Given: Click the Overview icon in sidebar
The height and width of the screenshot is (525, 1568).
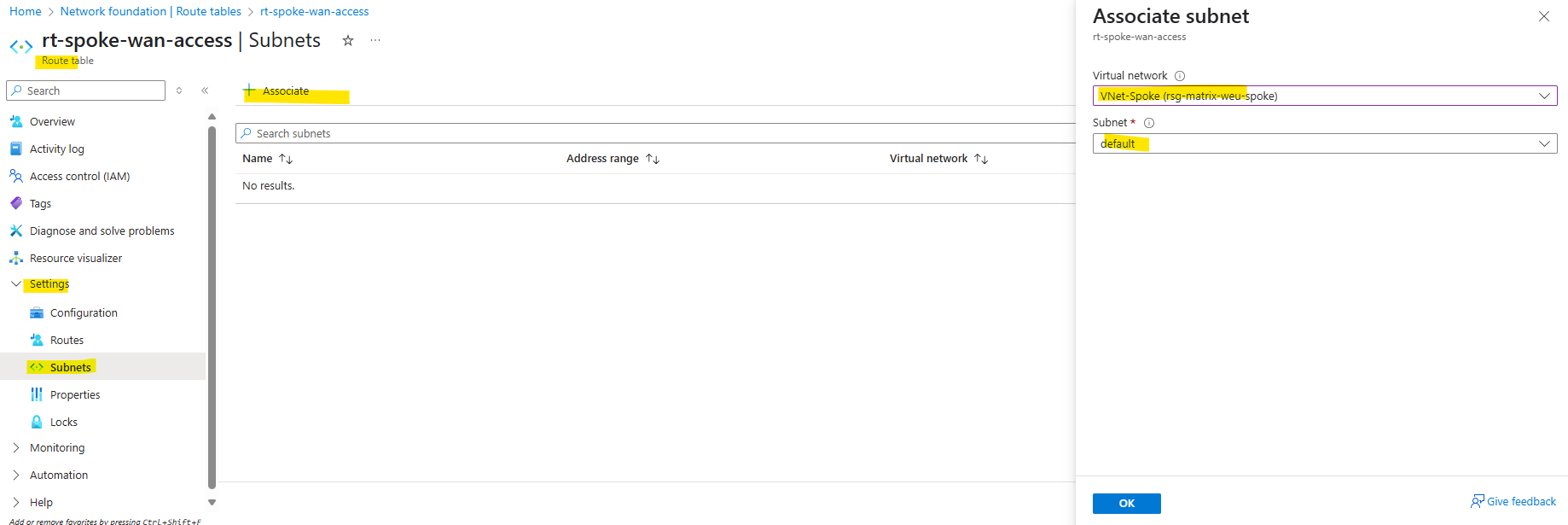Looking at the screenshot, I should click(x=16, y=121).
